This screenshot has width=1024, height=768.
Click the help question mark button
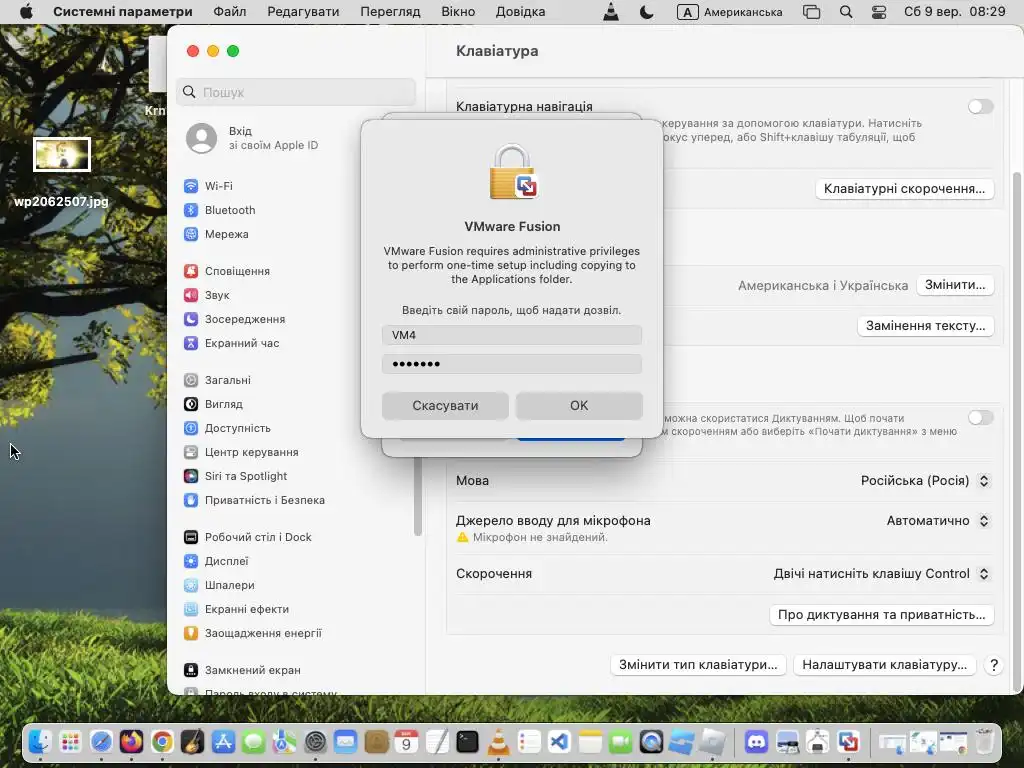coord(993,665)
